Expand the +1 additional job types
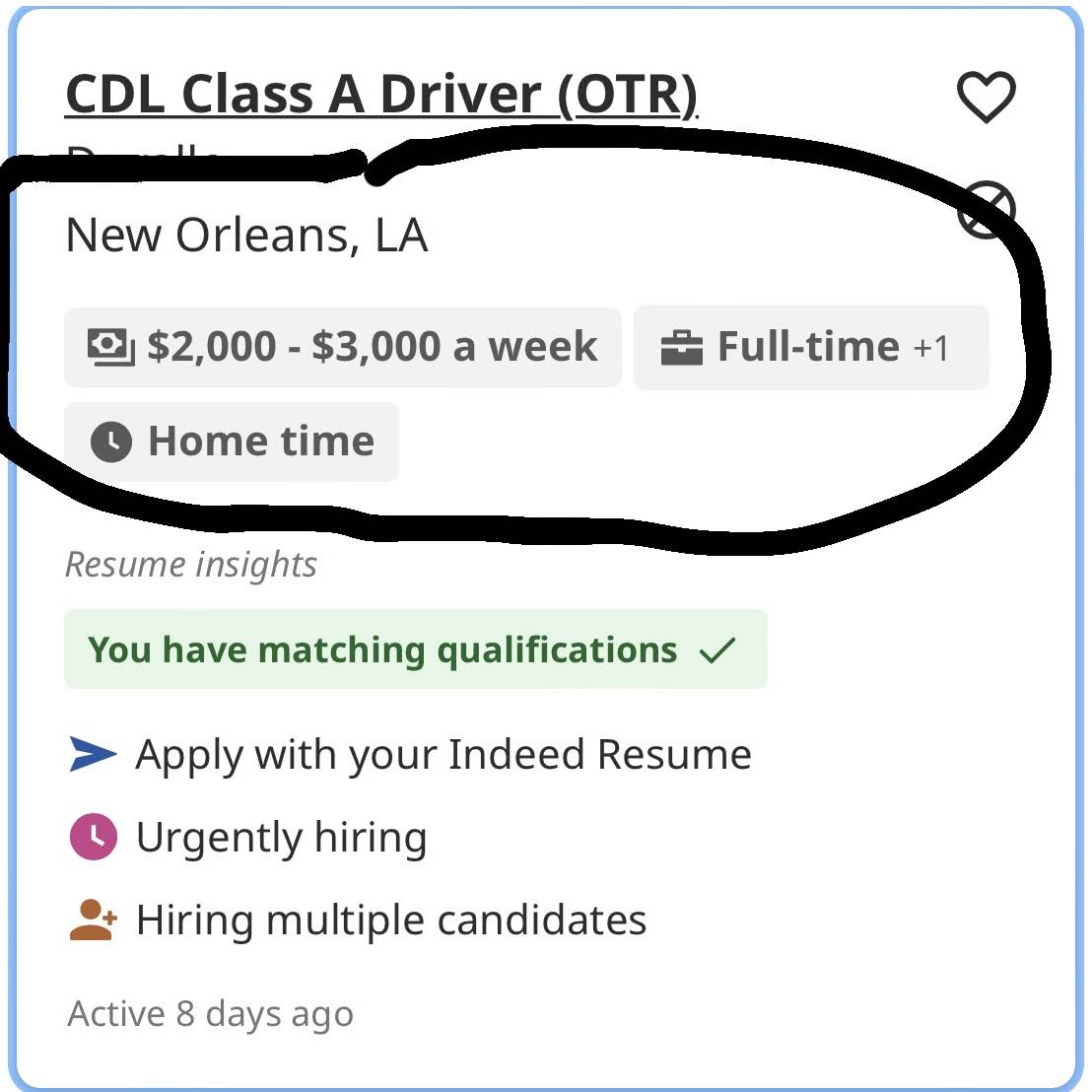 [x=931, y=348]
